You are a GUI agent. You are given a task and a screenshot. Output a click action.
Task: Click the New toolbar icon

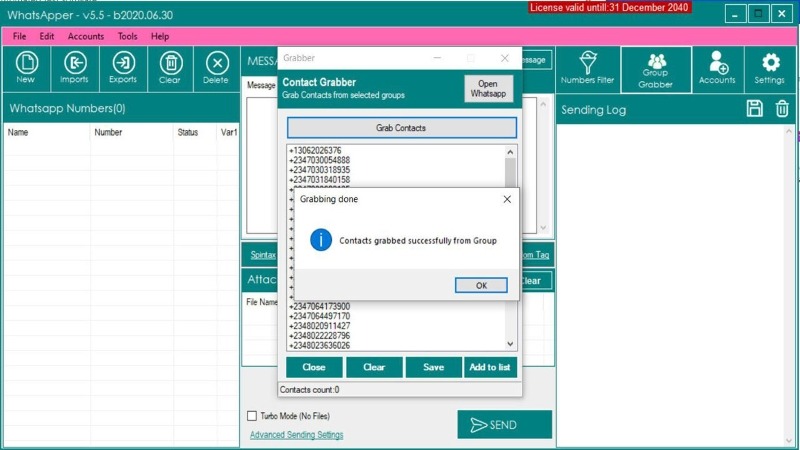(26, 68)
